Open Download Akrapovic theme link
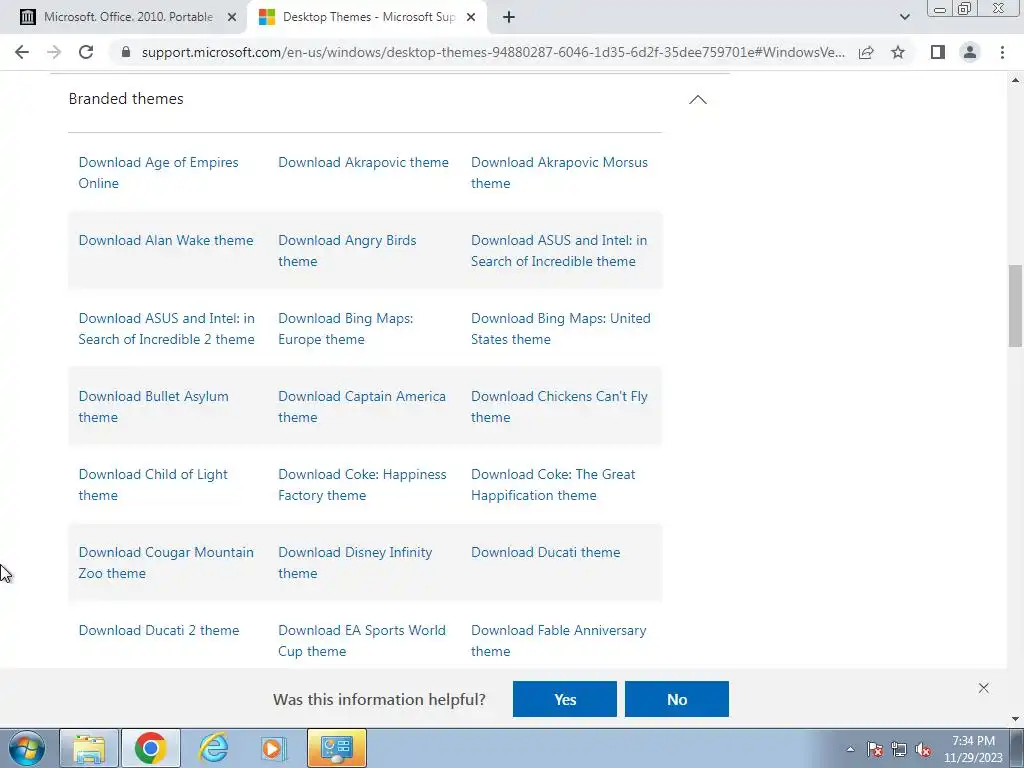This screenshot has width=1024, height=768. (363, 162)
